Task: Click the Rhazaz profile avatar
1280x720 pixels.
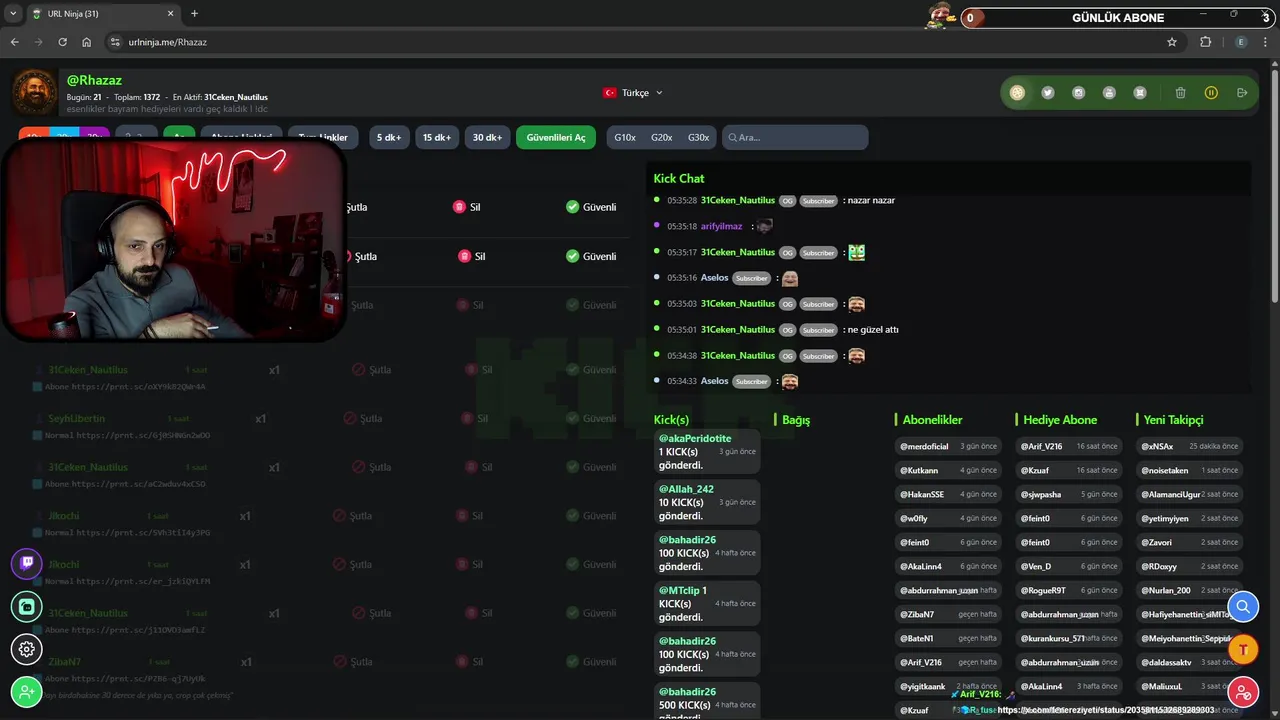Action: tap(34, 93)
